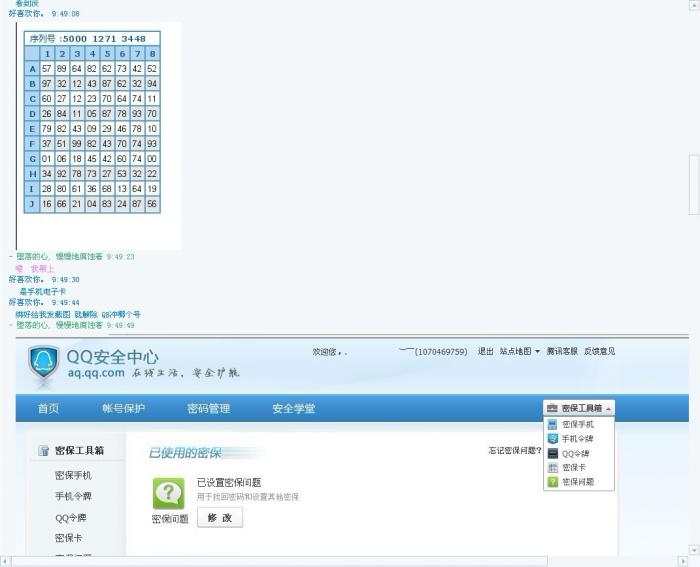Click the horizontal scrollbar right arrow

(683, 561)
